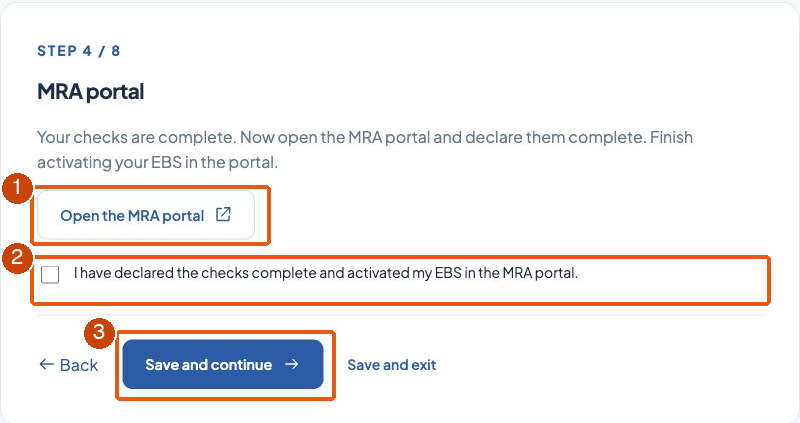This screenshot has width=800, height=423.
Task: Tick the declared checks complete checkbox
Action: tap(50, 275)
